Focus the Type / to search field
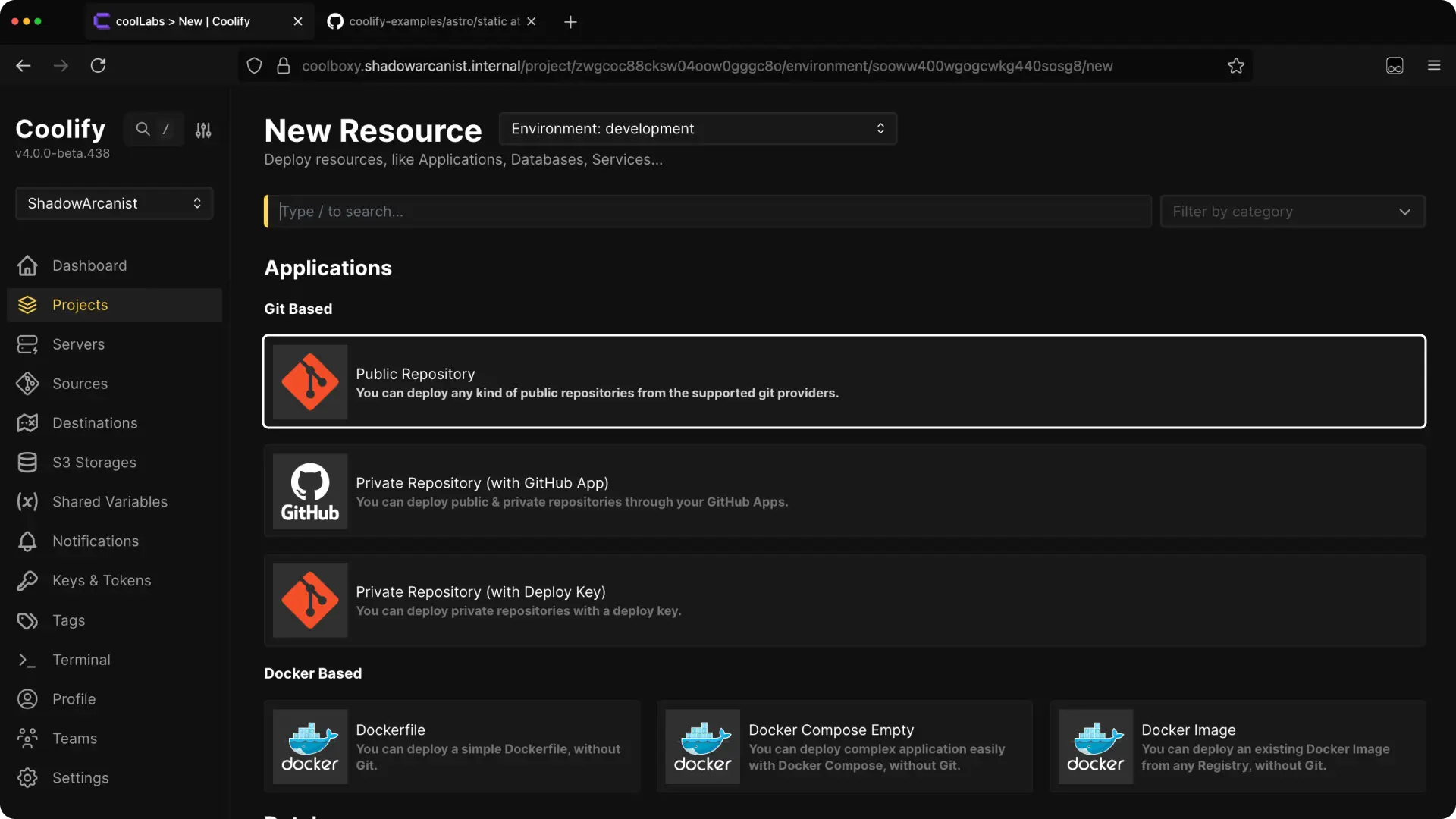1456x819 pixels. (709, 212)
